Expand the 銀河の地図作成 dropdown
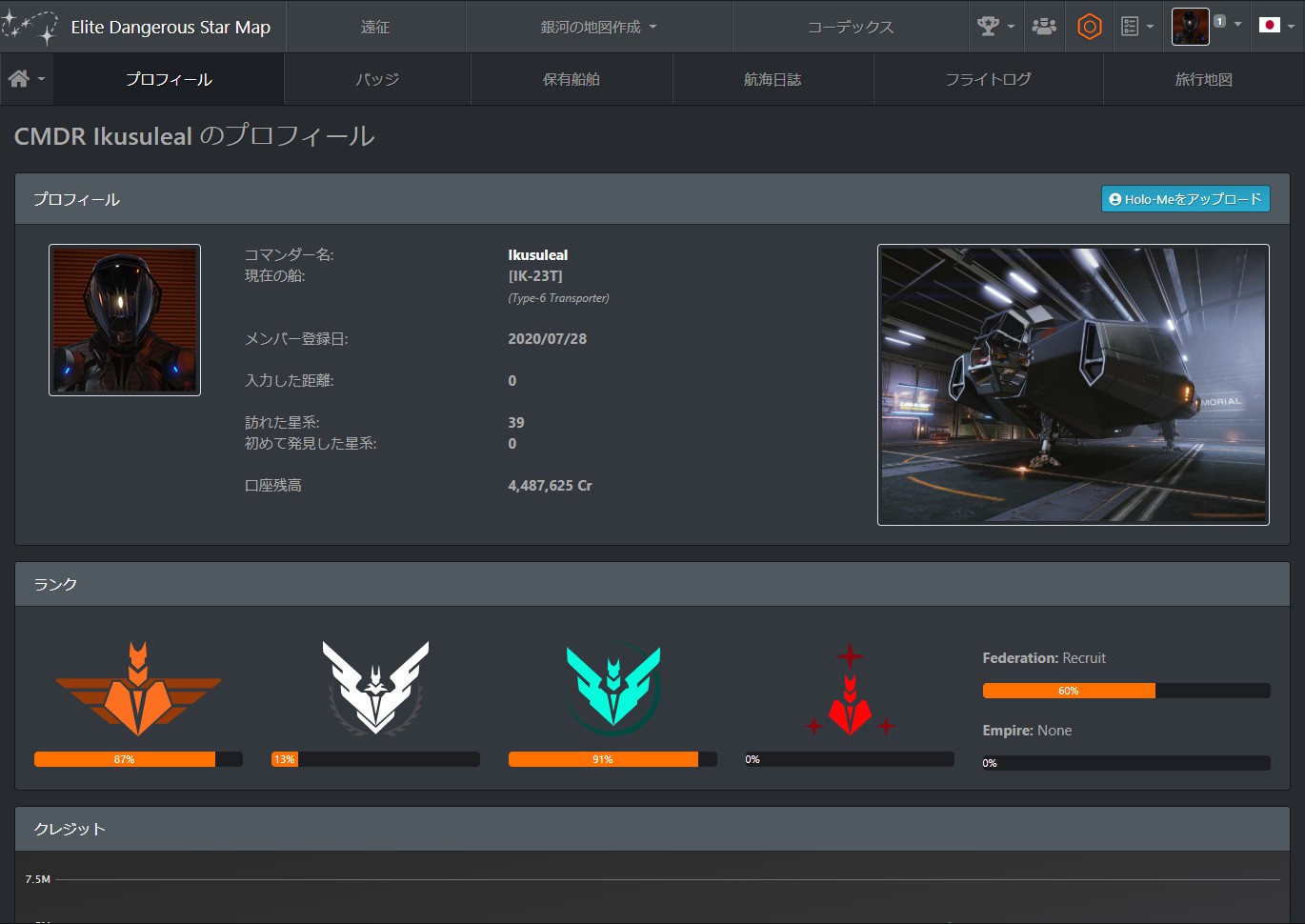The image size is (1305, 924). pos(599,27)
